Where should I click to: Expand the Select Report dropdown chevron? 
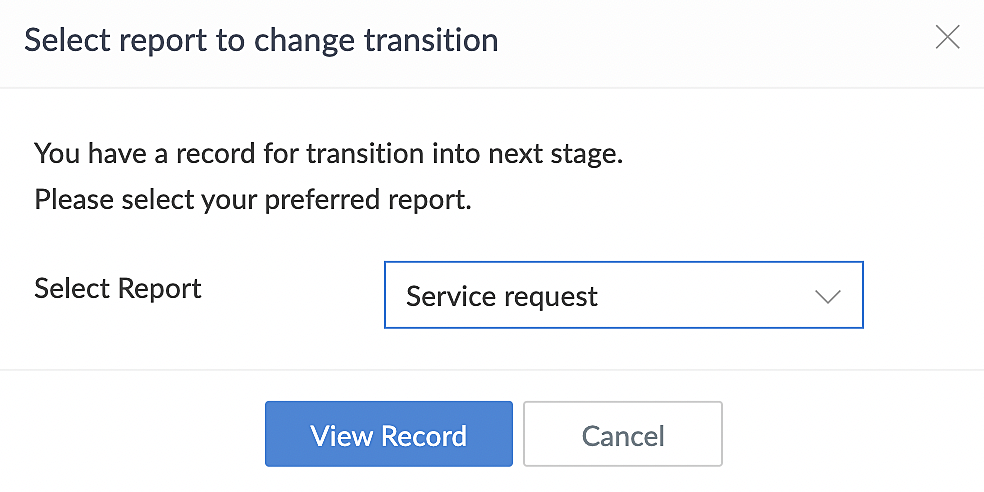click(x=827, y=296)
